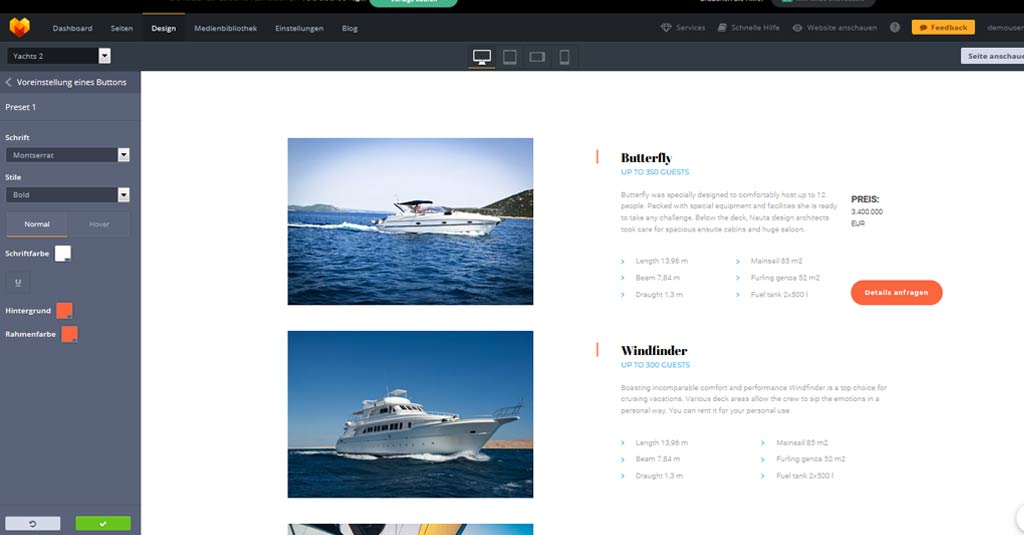Click the Details anfragen button
The width and height of the screenshot is (1024, 535).
[x=896, y=293]
